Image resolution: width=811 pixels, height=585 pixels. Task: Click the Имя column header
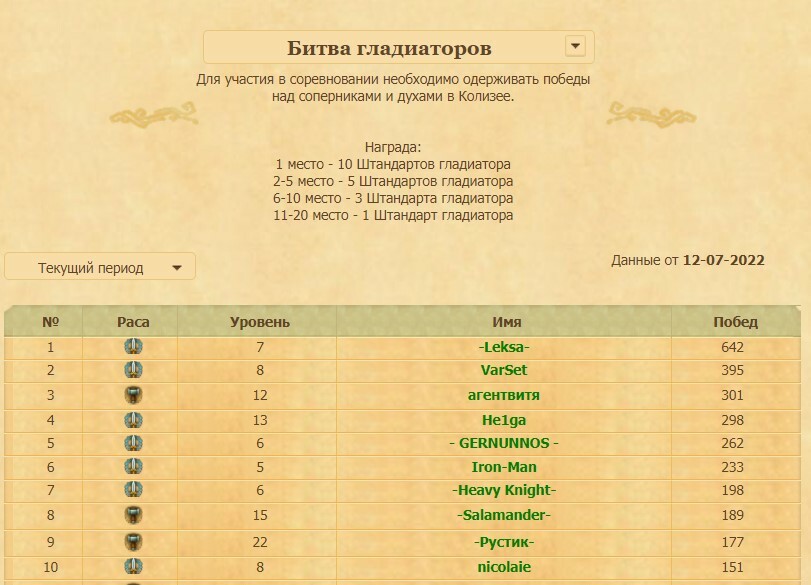507,322
